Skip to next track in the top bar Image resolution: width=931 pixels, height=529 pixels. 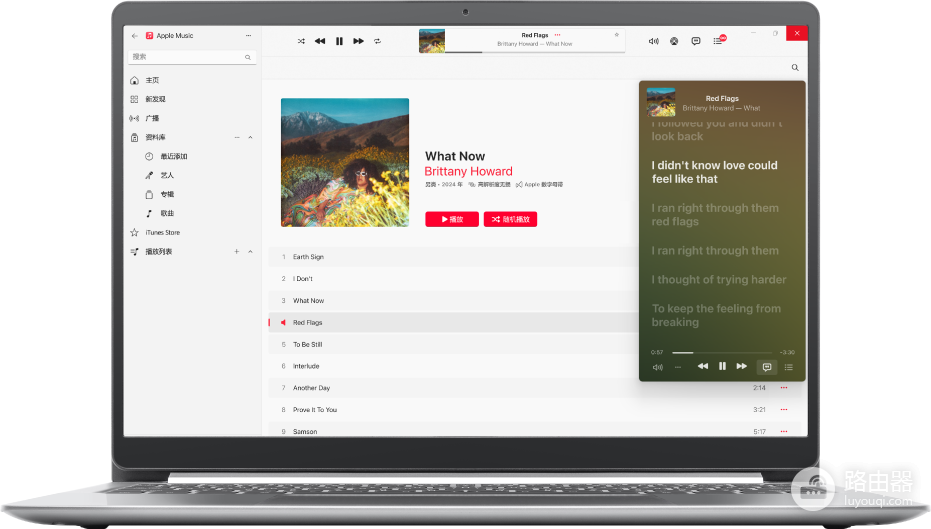pos(358,41)
